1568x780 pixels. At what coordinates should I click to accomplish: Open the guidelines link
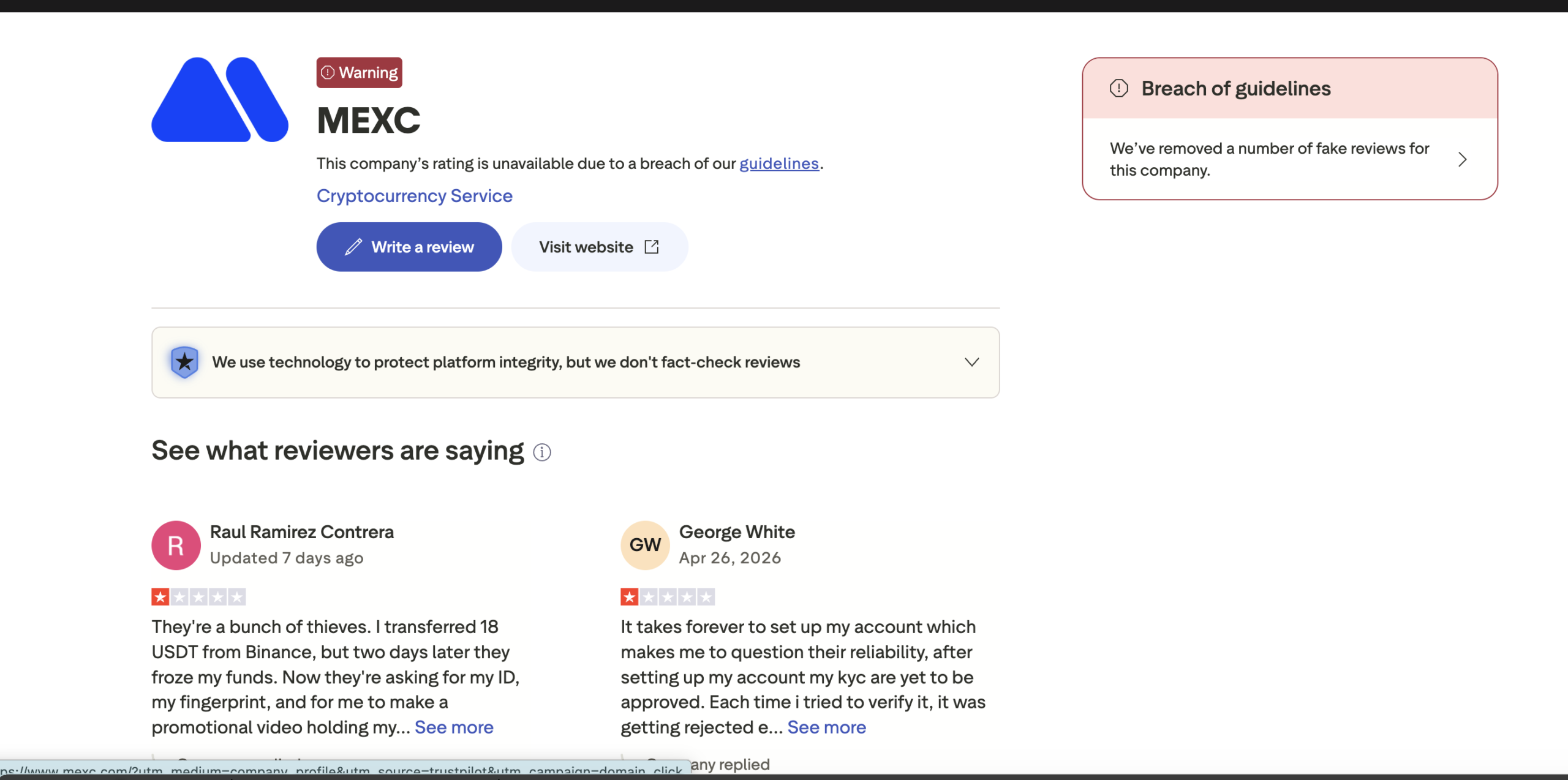(x=778, y=163)
